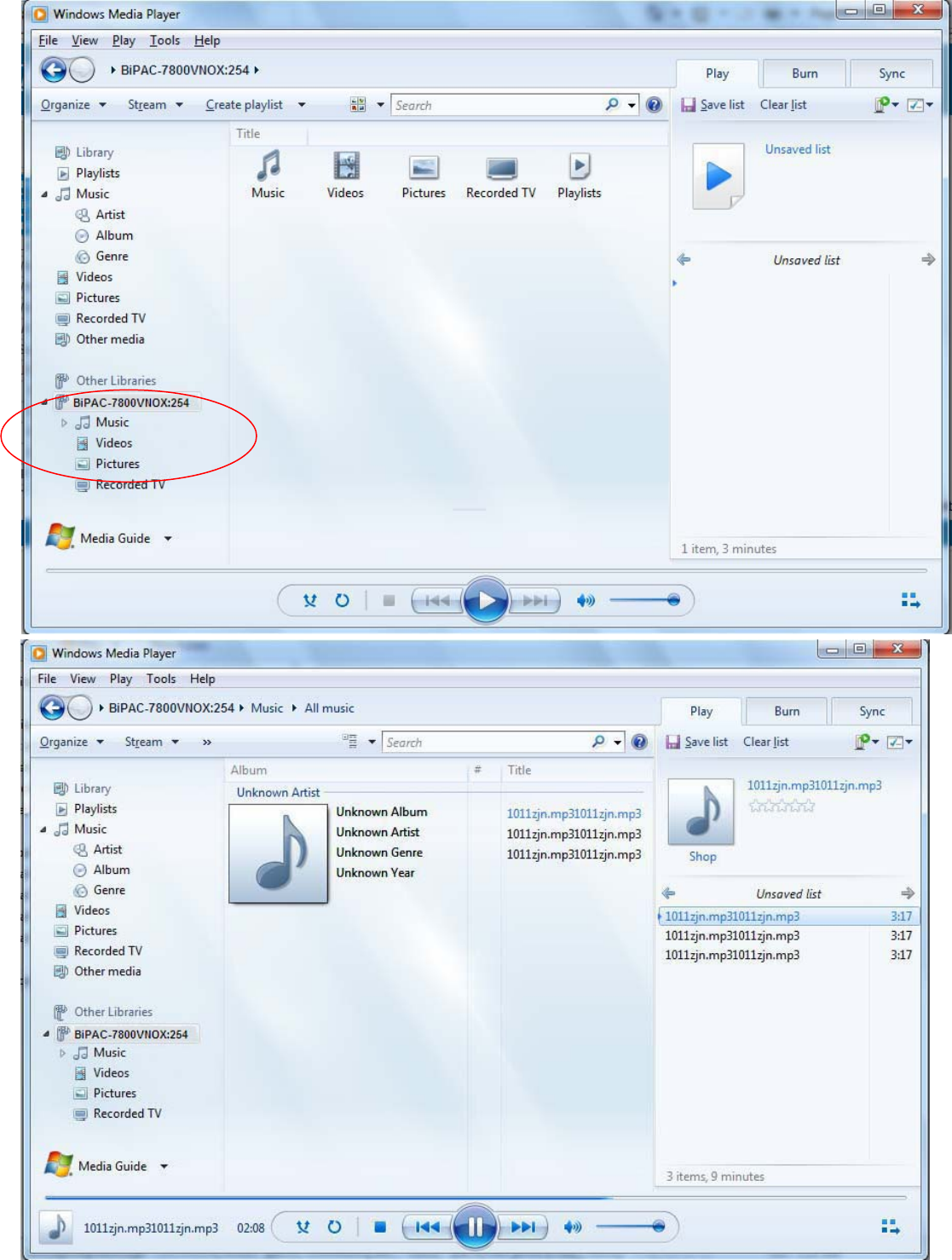Open Tools menu in upper window
Viewport: 952px width, 1260px height.
coord(164,40)
